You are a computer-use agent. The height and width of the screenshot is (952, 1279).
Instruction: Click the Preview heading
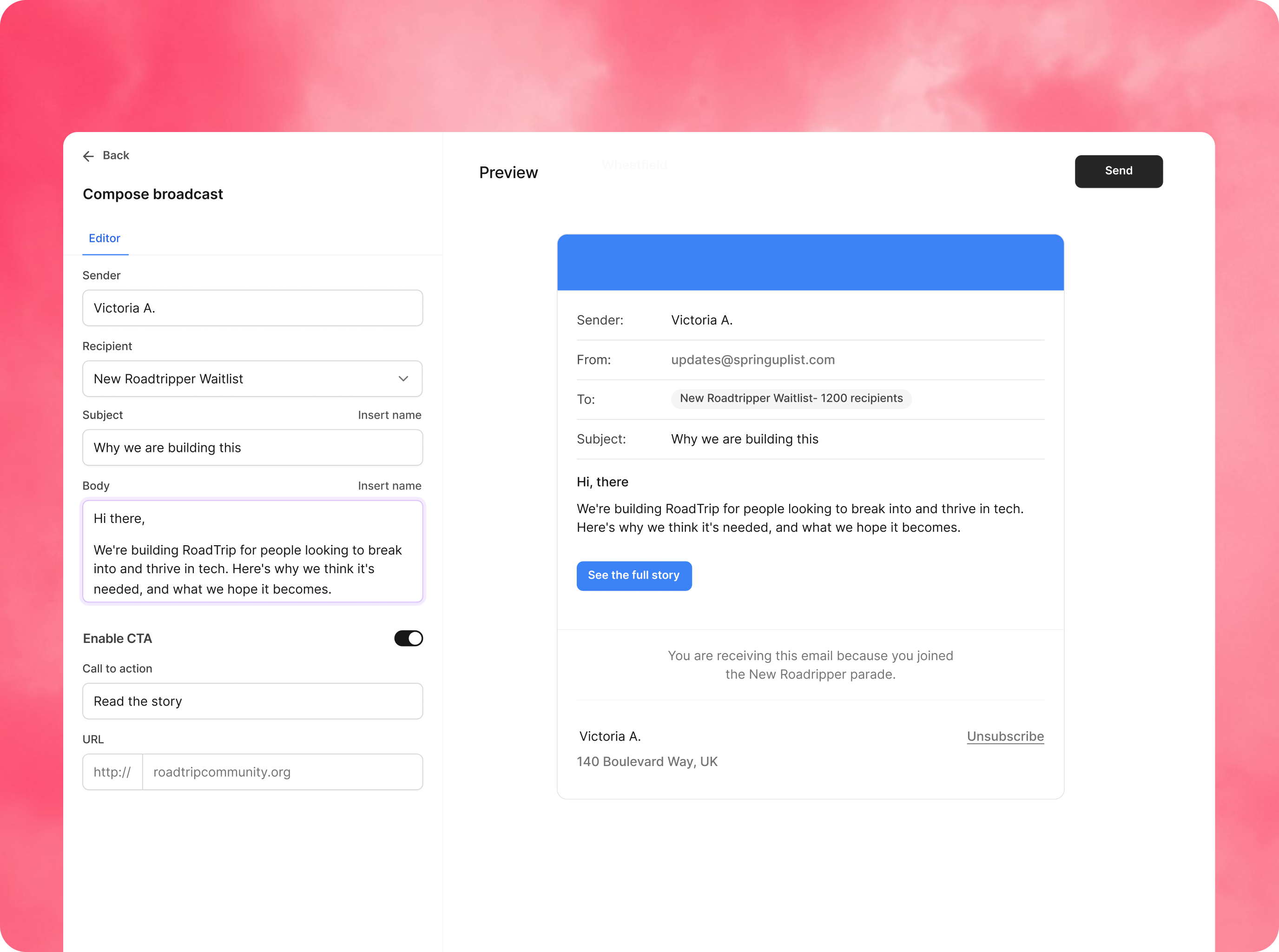pyautogui.click(x=508, y=173)
